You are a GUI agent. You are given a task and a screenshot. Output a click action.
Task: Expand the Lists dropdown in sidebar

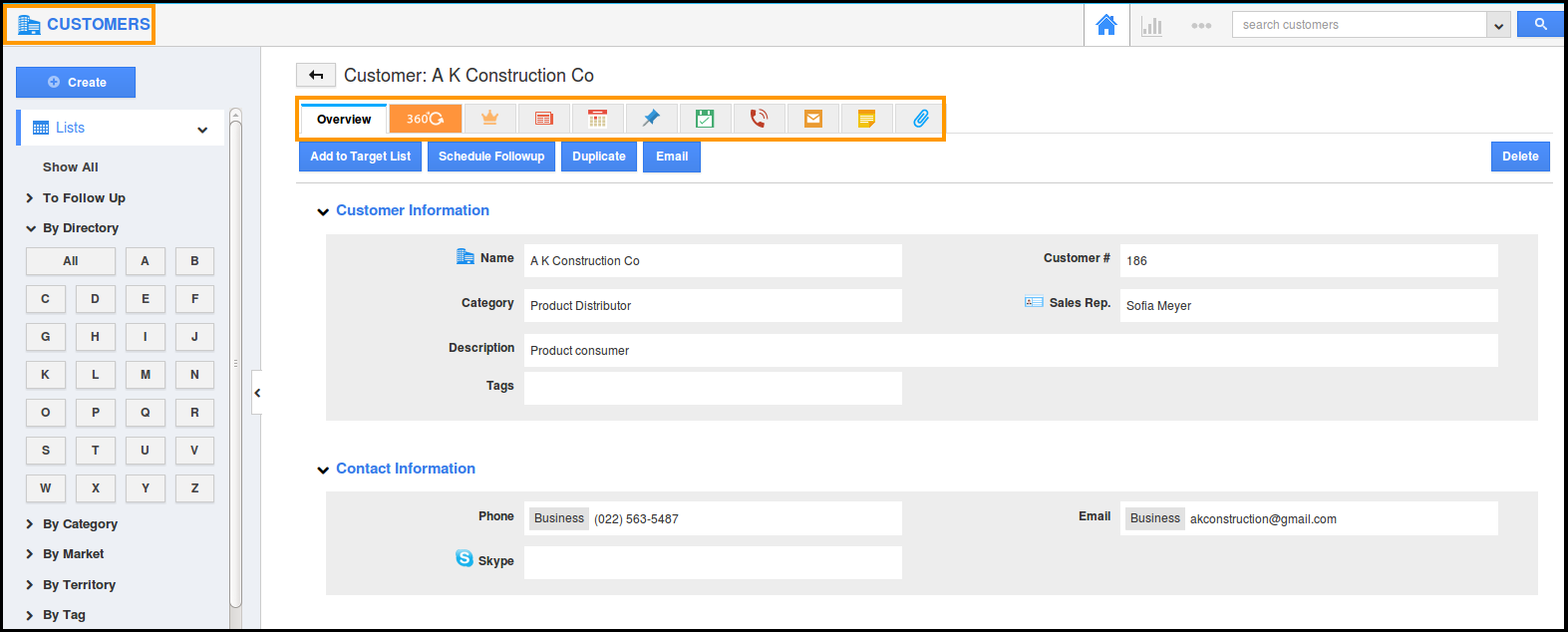(x=202, y=130)
